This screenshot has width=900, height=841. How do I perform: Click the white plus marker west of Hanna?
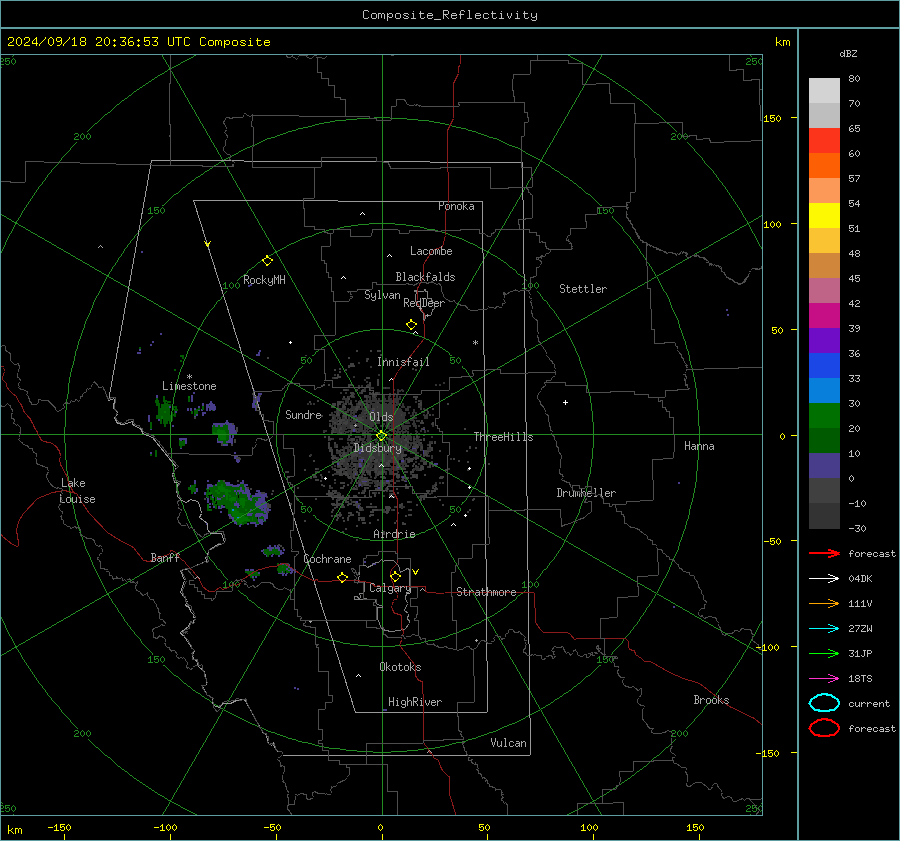point(565,402)
